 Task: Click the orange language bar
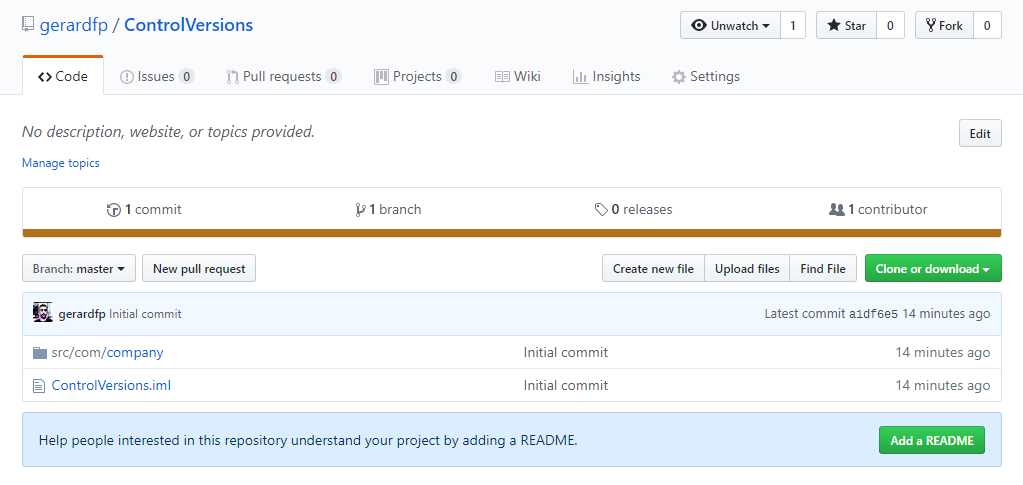click(511, 233)
